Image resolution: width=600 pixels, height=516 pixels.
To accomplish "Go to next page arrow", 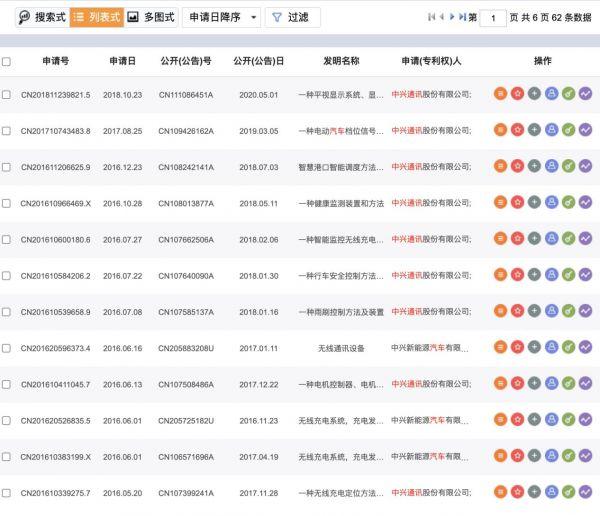I will [x=452, y=17].
